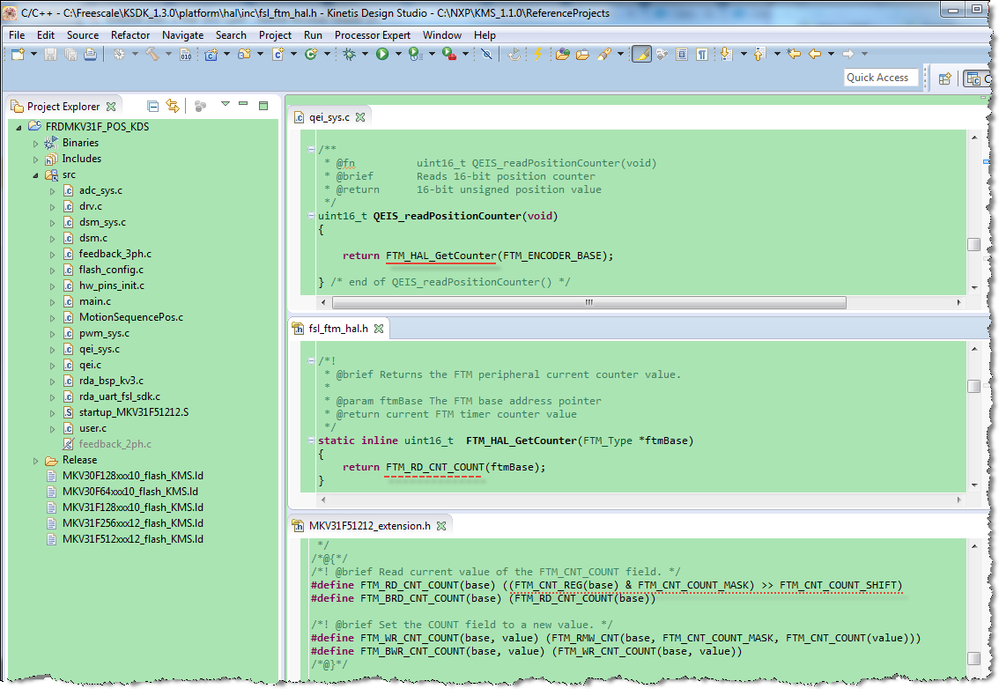Click the New C/C++ Project icon
Screen dimensions: 999x689
coord(211,54)
